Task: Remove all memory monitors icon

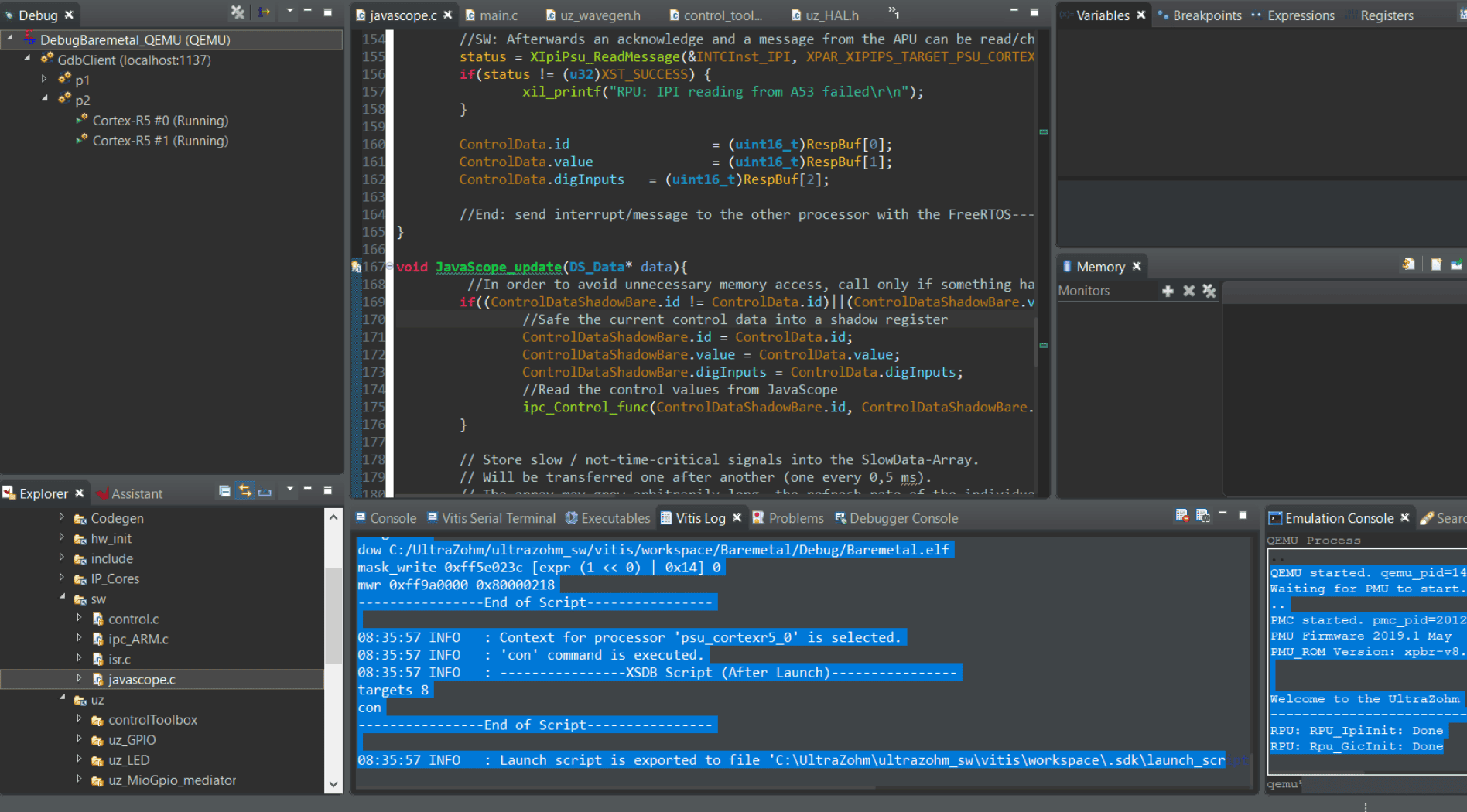Action: pos(1209,291)
